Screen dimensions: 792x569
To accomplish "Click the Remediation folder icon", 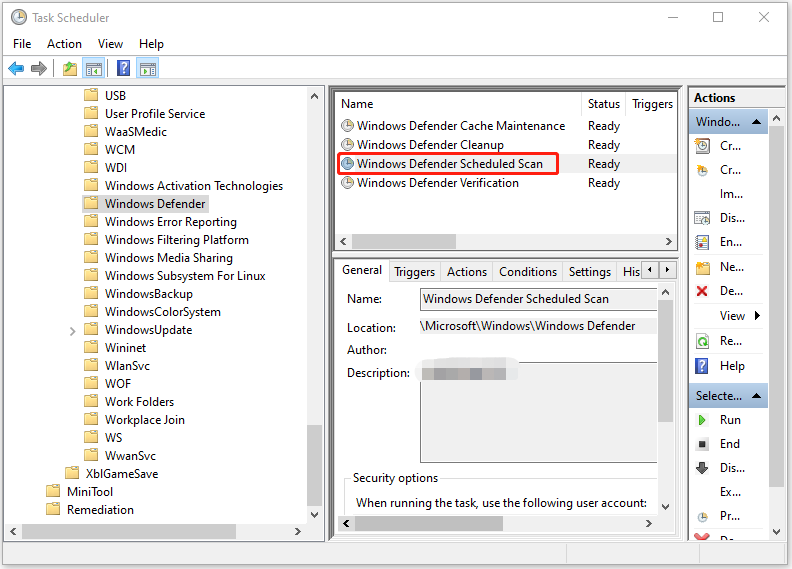I will click(53, 509).
